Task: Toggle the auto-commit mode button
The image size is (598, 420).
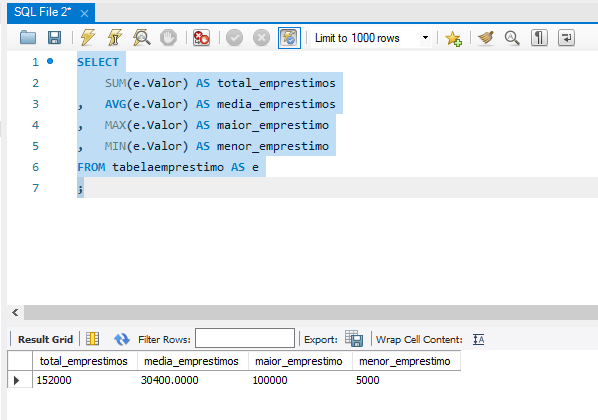Action: pos(289,38)
